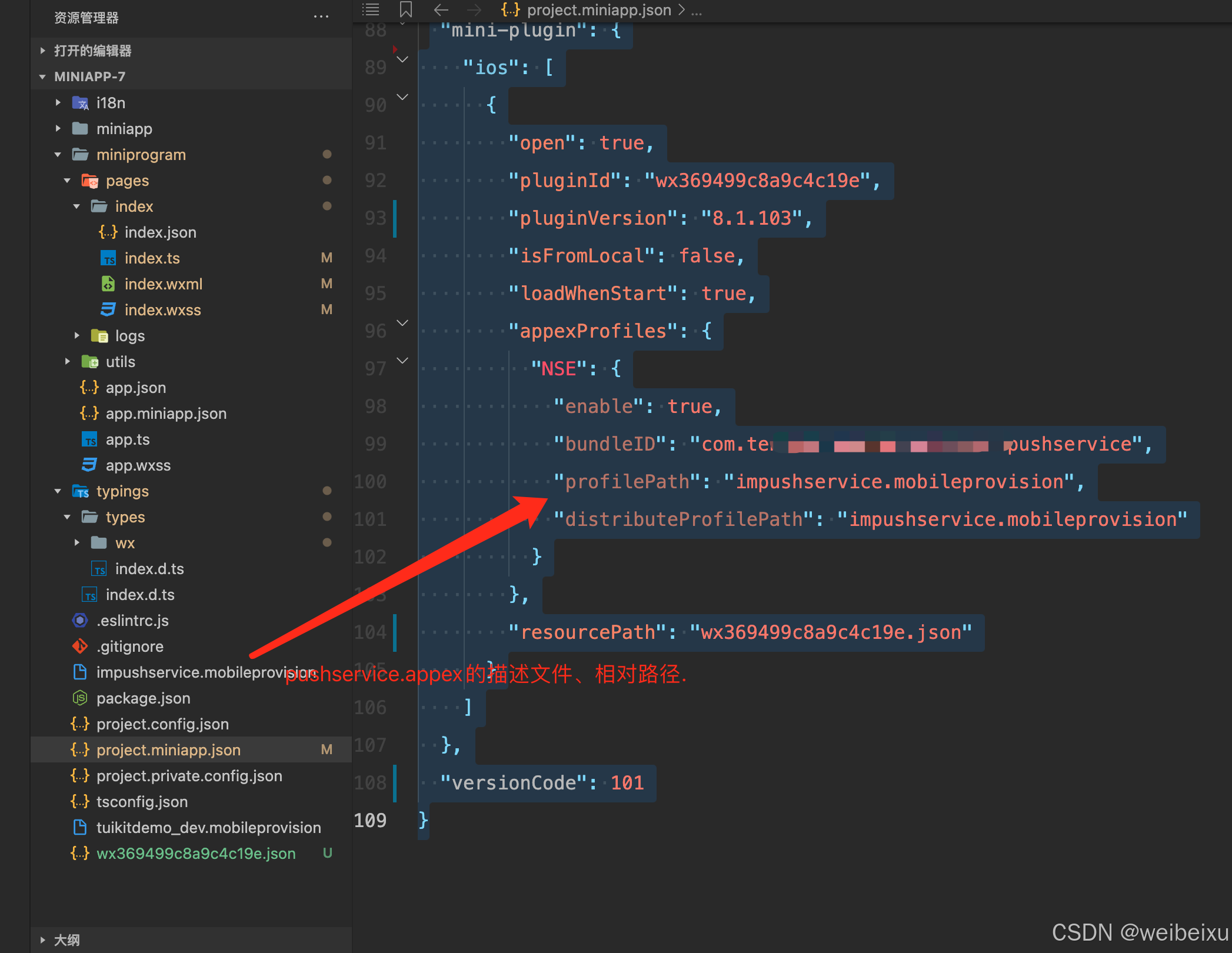Click the eslint icon of .eslintrc.js
The image size is (1232, 953).
click(x=80, y=621)
